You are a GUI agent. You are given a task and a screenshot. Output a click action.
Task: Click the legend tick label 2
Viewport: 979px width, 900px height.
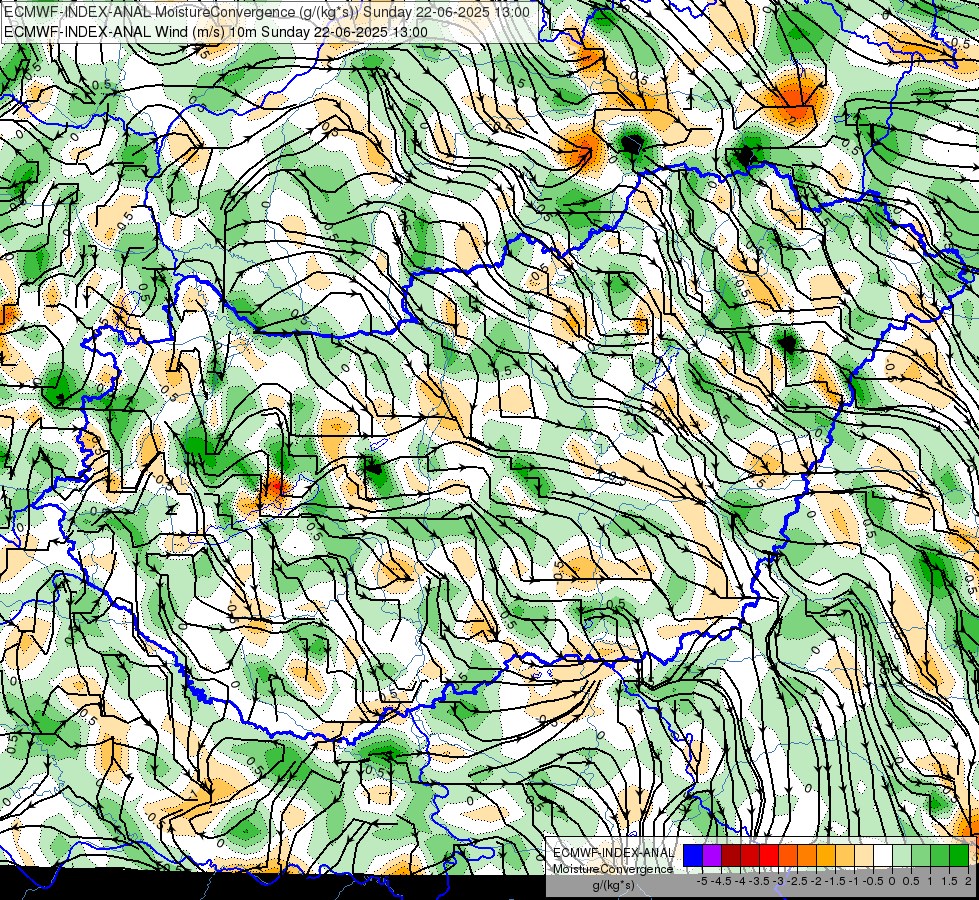[x=968, y=881]
